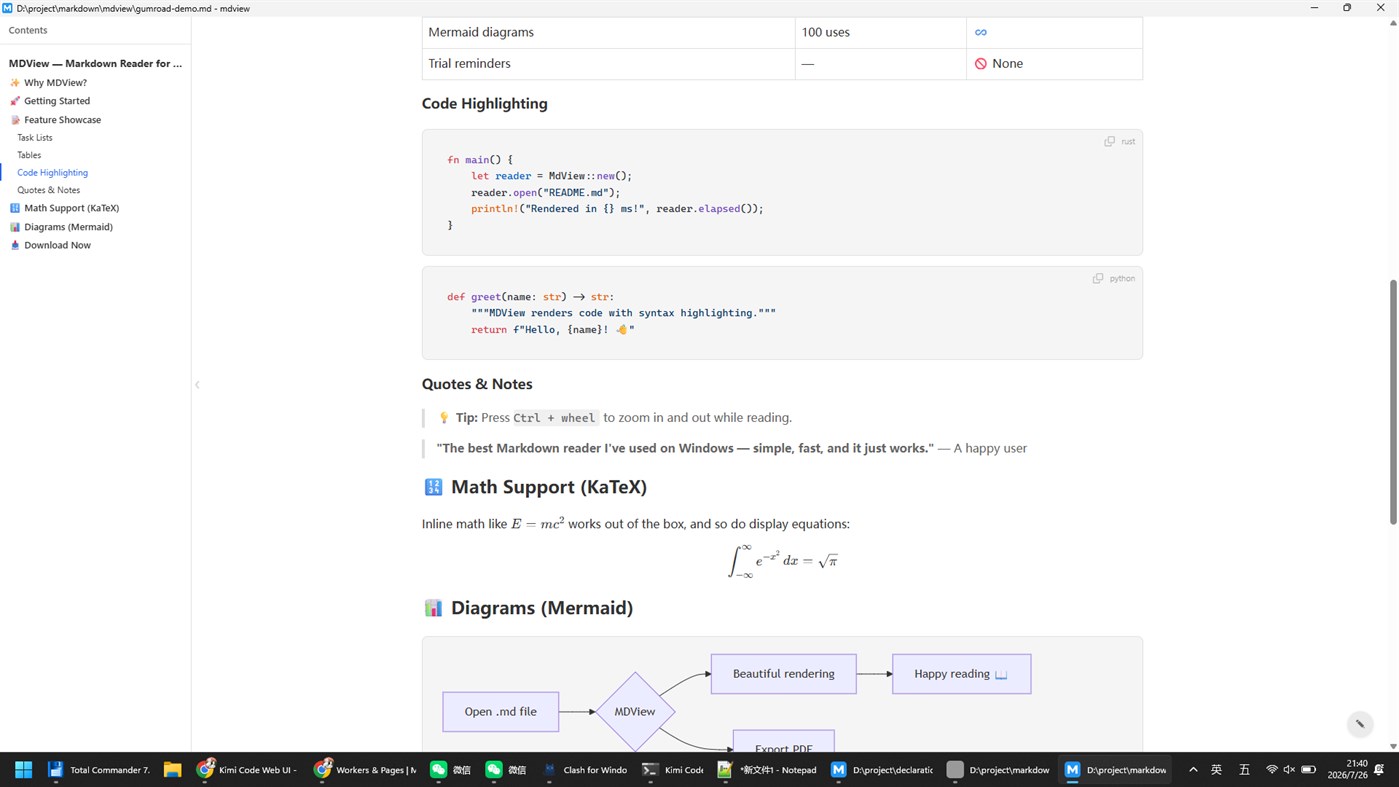Click the Contents panel header
The width and height of the screenshot is (1399, 787).
pos(28,30)
